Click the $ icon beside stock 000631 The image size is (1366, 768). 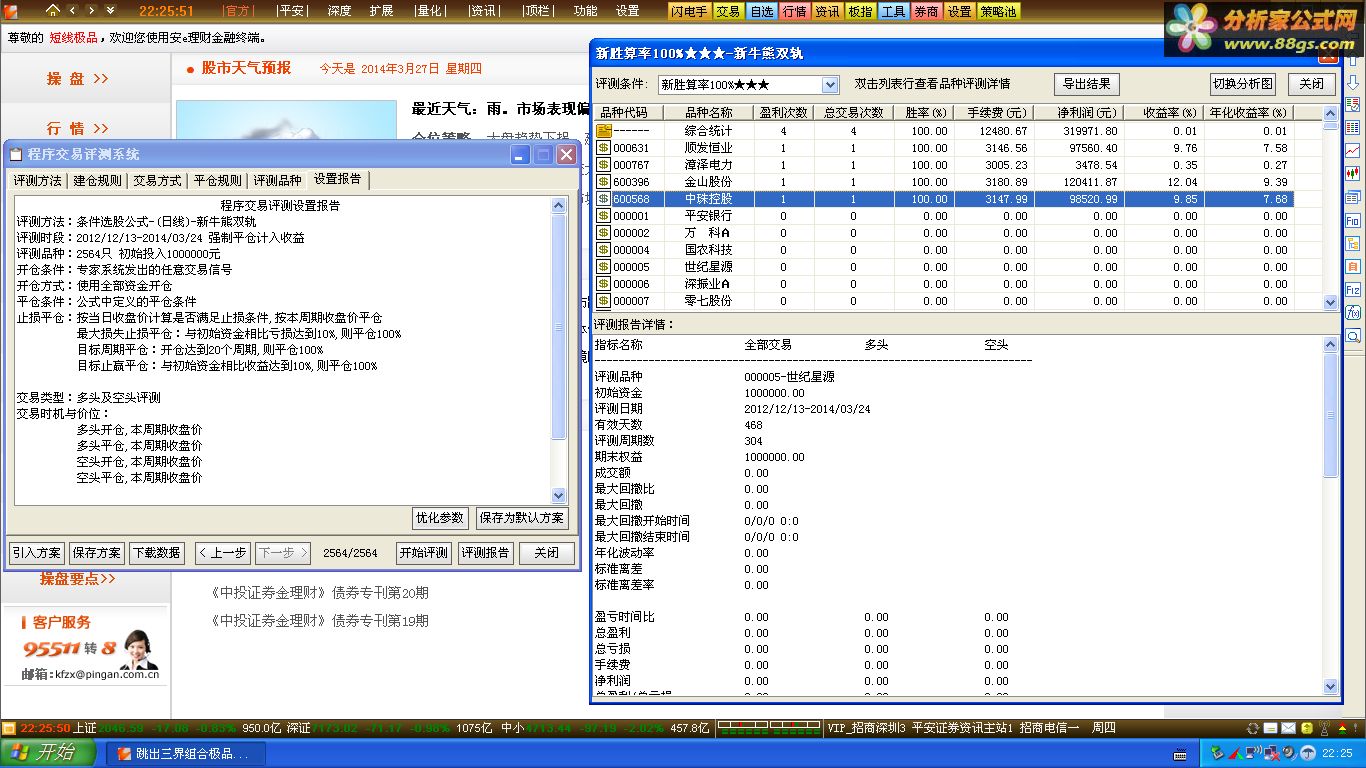(x=603, y=148)
